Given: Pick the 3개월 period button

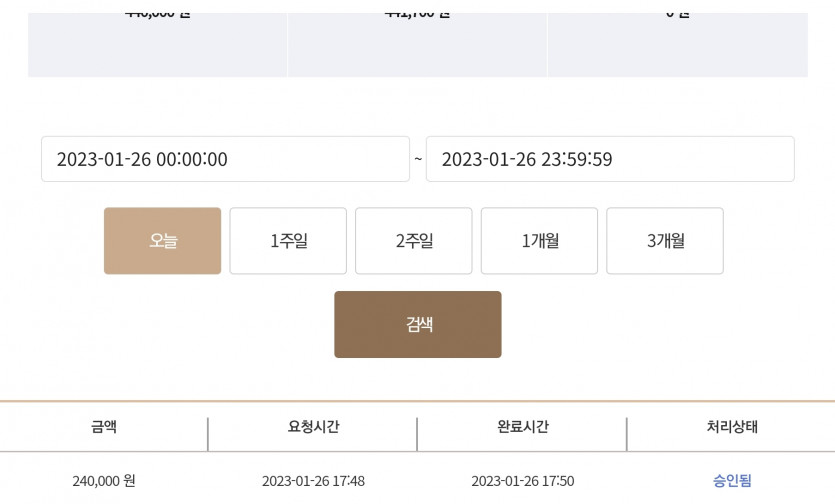Looking at the screenshot, I should [x=665, y=241].
